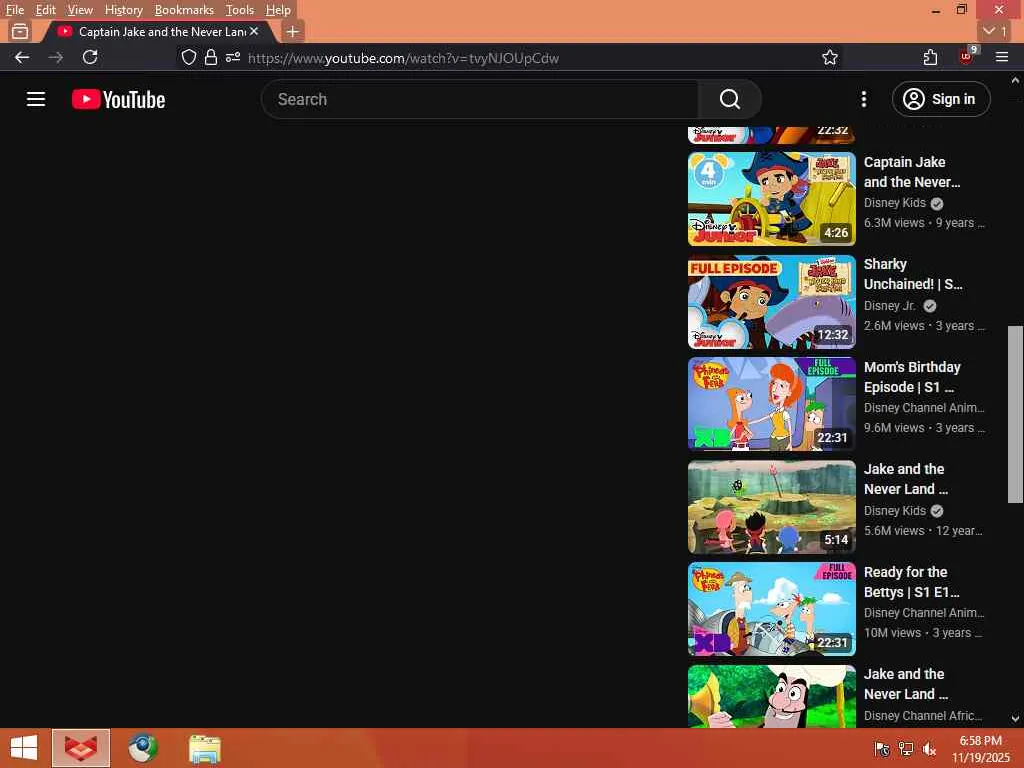Open the browser extensions puzzle icon
Screen dimensions: 1024x768
coord(930,57)
